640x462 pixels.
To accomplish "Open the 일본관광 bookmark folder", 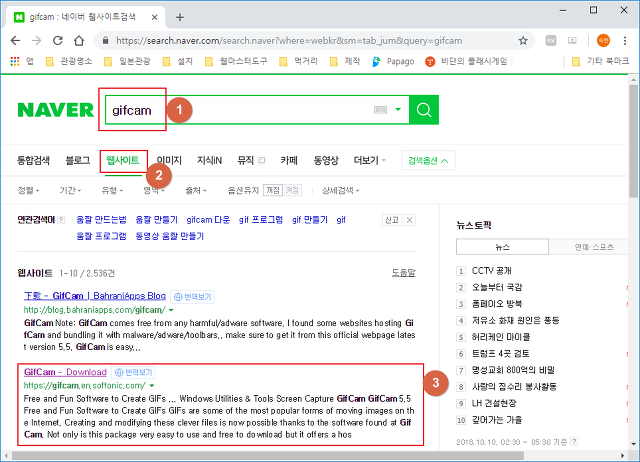I will pyautogui.click(x=127, y=61).
